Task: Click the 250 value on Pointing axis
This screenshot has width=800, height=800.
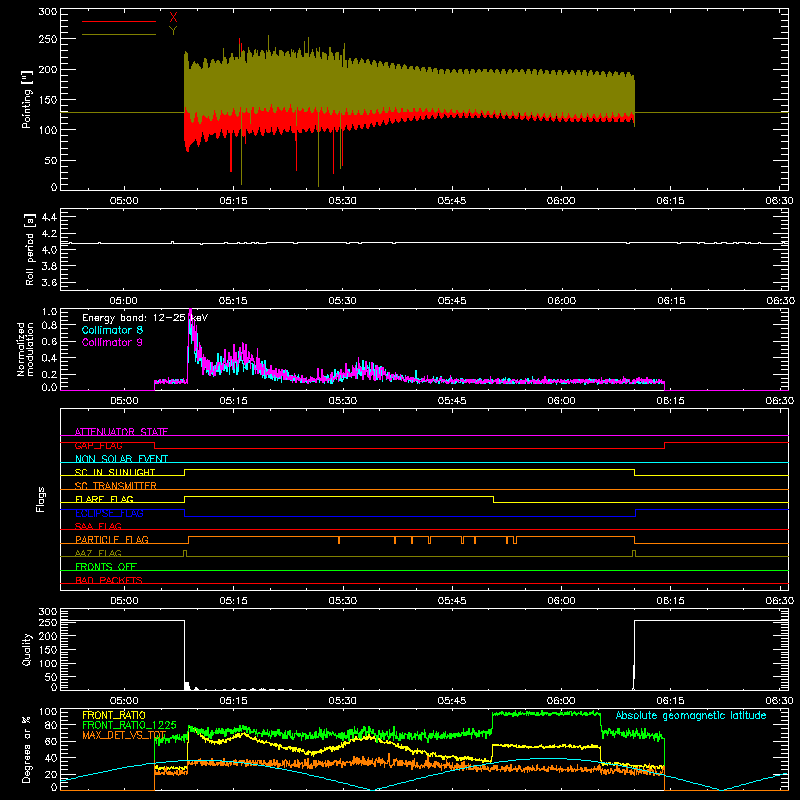Action: 47,39
